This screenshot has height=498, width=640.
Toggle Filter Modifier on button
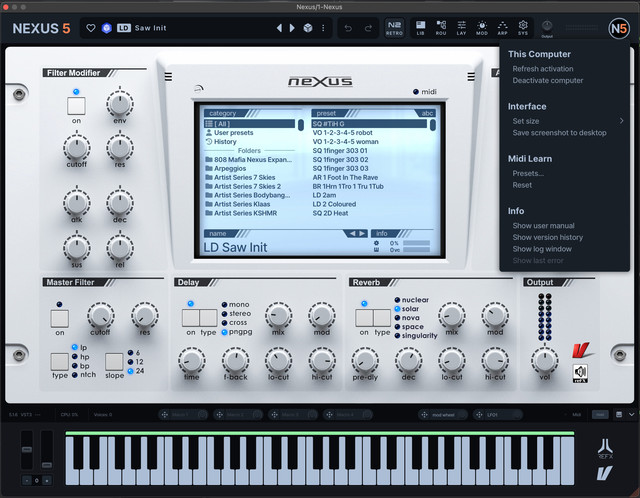(76, 106)
